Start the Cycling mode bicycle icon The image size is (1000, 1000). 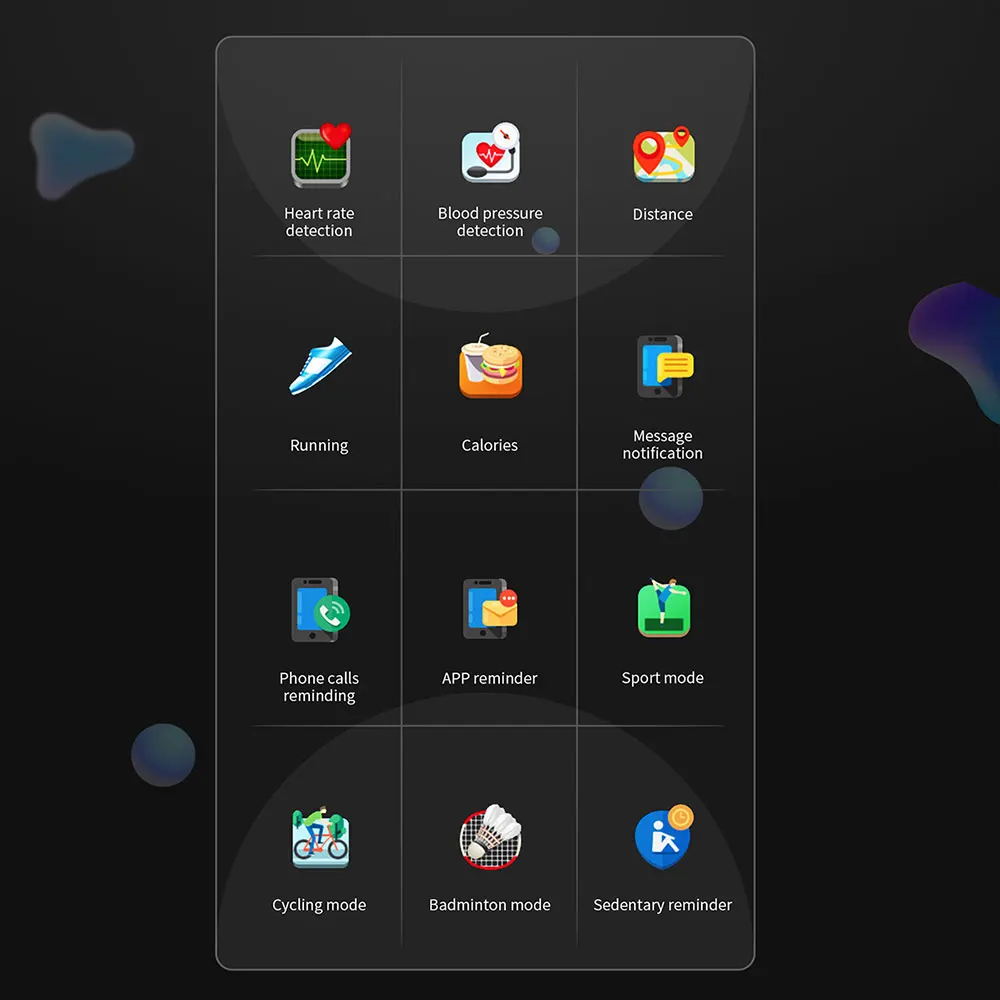point(320,837)
